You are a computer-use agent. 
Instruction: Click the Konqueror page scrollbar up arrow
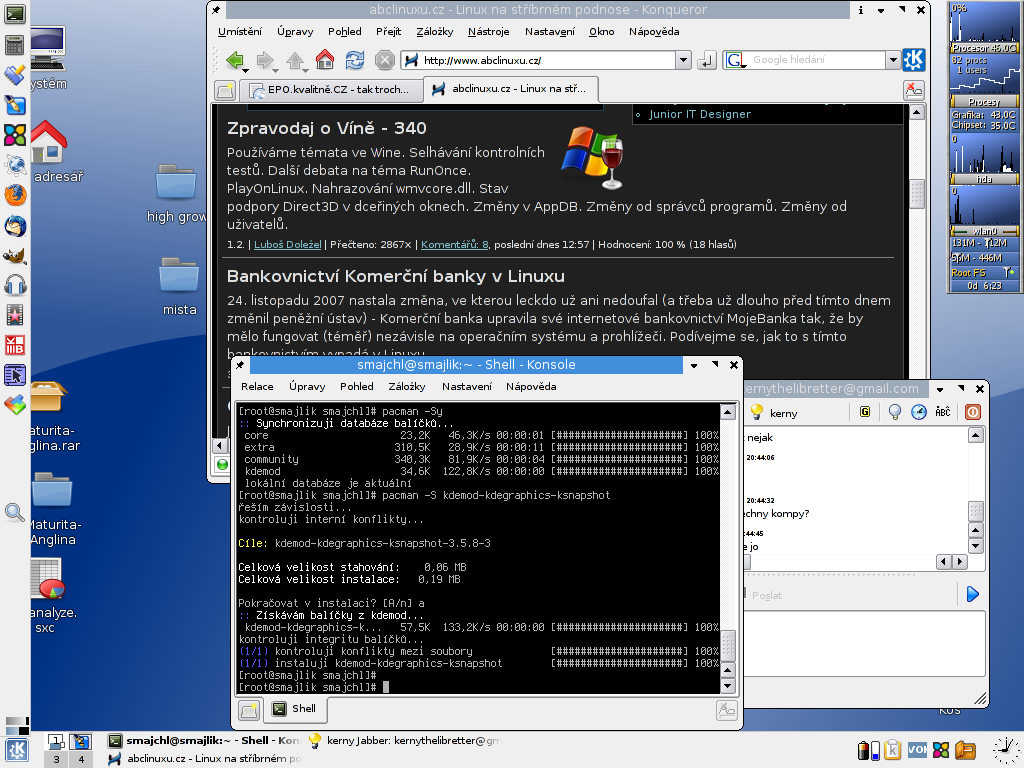[x=917, y=112]
